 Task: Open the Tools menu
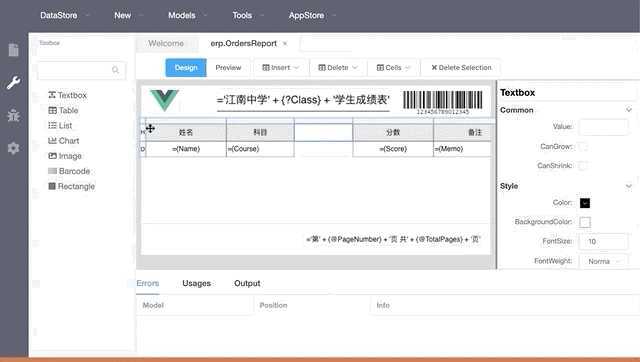coord(248,16)
